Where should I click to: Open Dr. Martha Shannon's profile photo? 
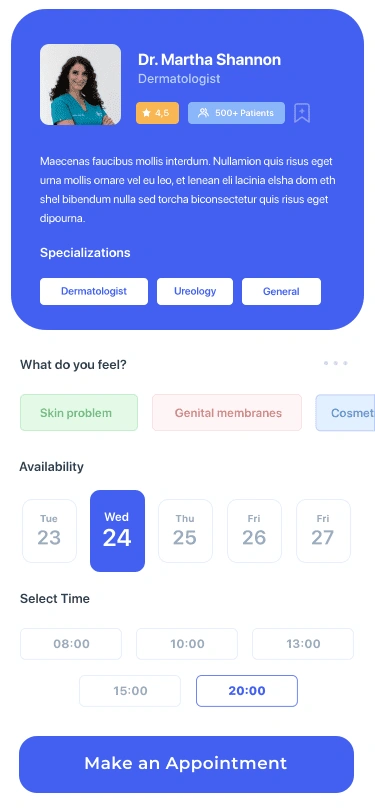(x=80, y=84)
